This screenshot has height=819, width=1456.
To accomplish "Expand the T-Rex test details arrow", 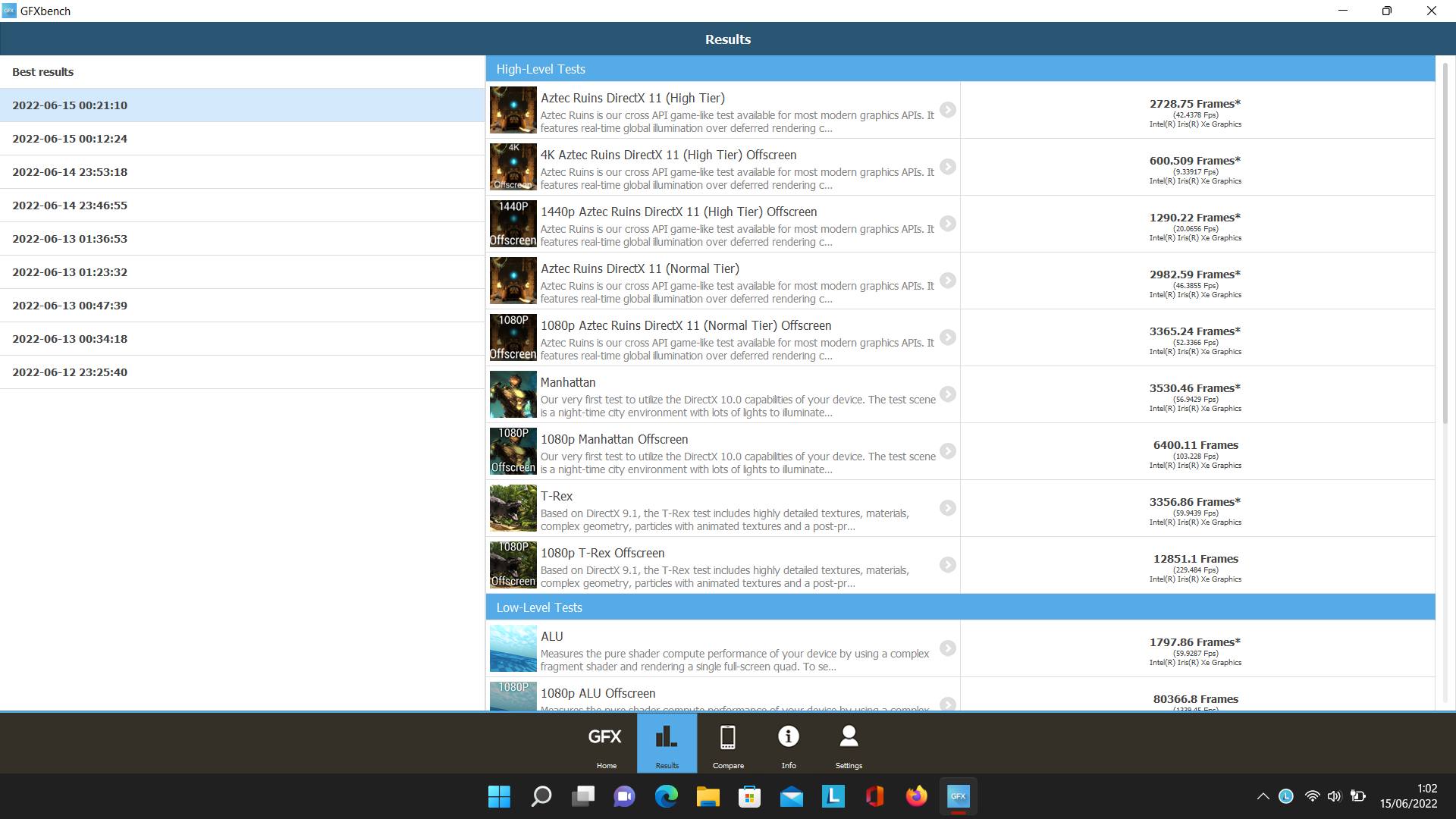I will coord(948,508).
